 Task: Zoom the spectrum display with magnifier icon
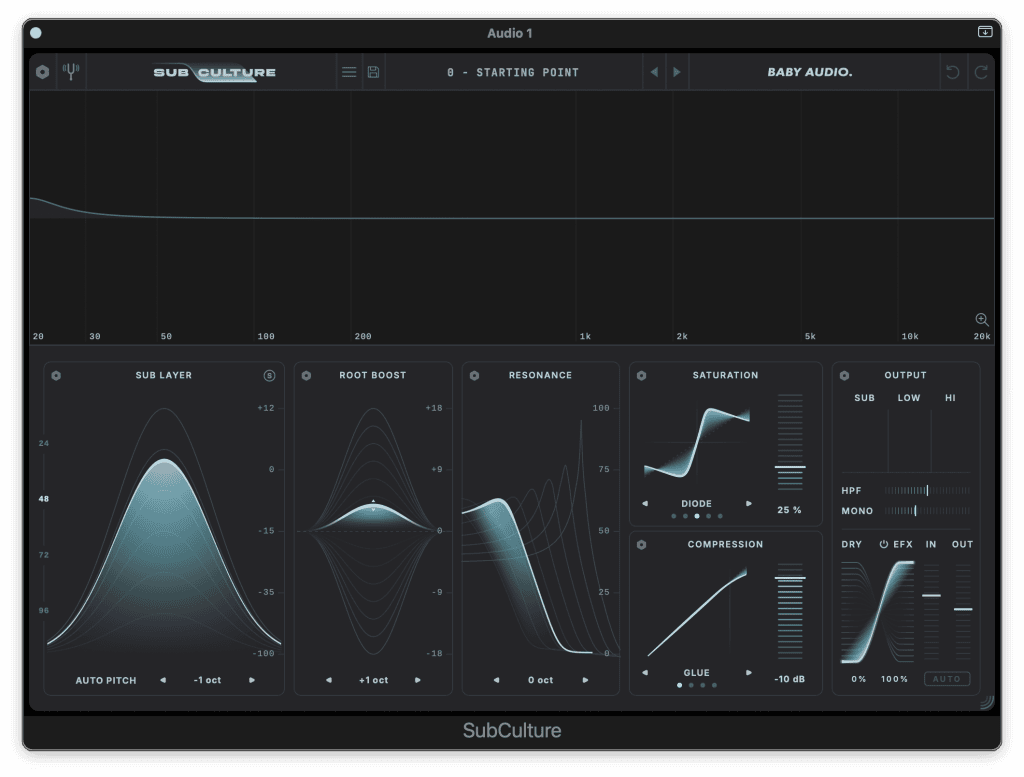click(x=982, y=319)
